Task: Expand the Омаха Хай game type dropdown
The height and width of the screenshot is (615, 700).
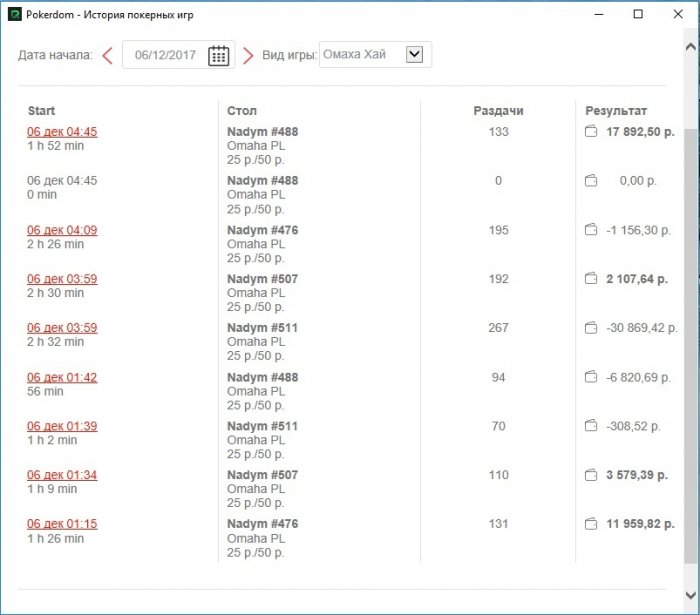Action: pyautogui.click(x=415, y=55)
